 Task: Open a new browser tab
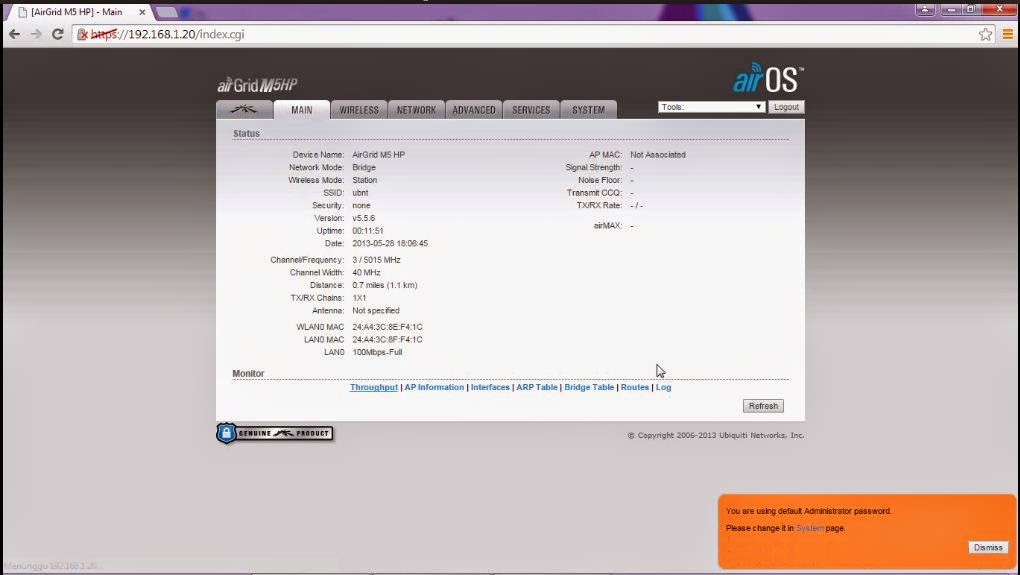[167, 12]
